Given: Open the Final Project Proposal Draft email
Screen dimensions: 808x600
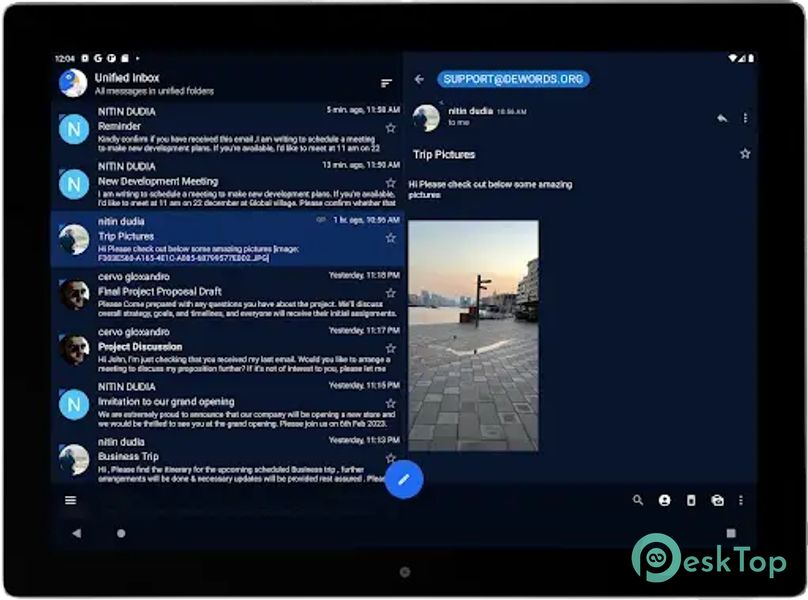Looking at the screenshot, I should pyautogui.click(x=228, y=294).
